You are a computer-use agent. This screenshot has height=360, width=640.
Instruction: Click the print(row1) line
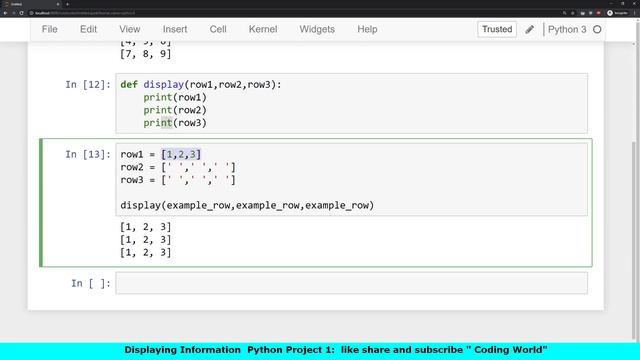click(x=175, y=97)
